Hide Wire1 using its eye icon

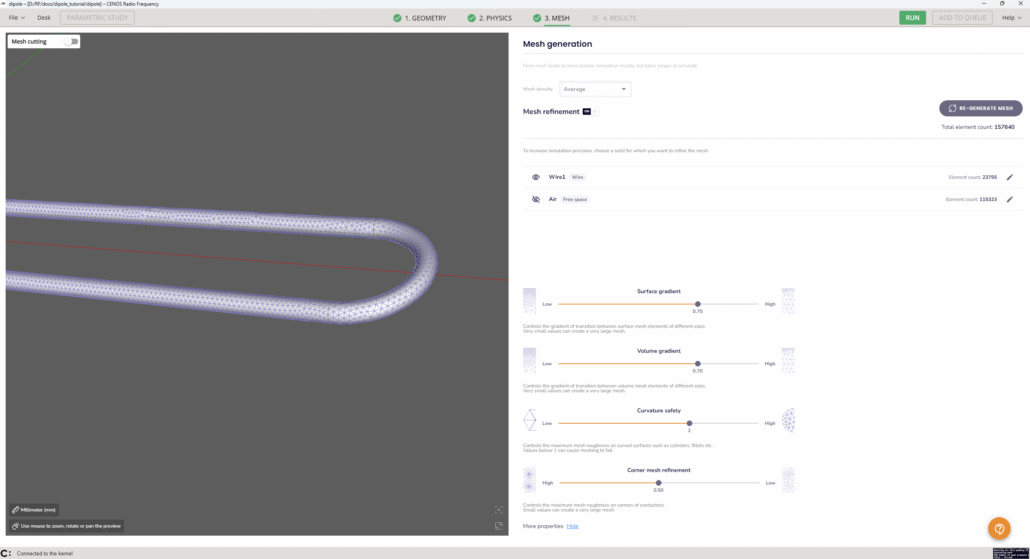536,177
